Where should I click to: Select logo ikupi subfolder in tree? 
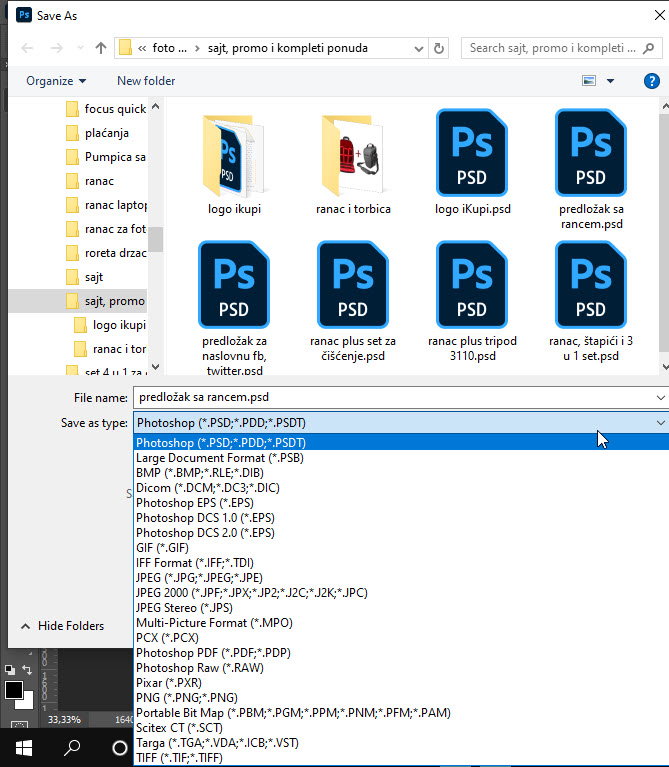(110, 325)
